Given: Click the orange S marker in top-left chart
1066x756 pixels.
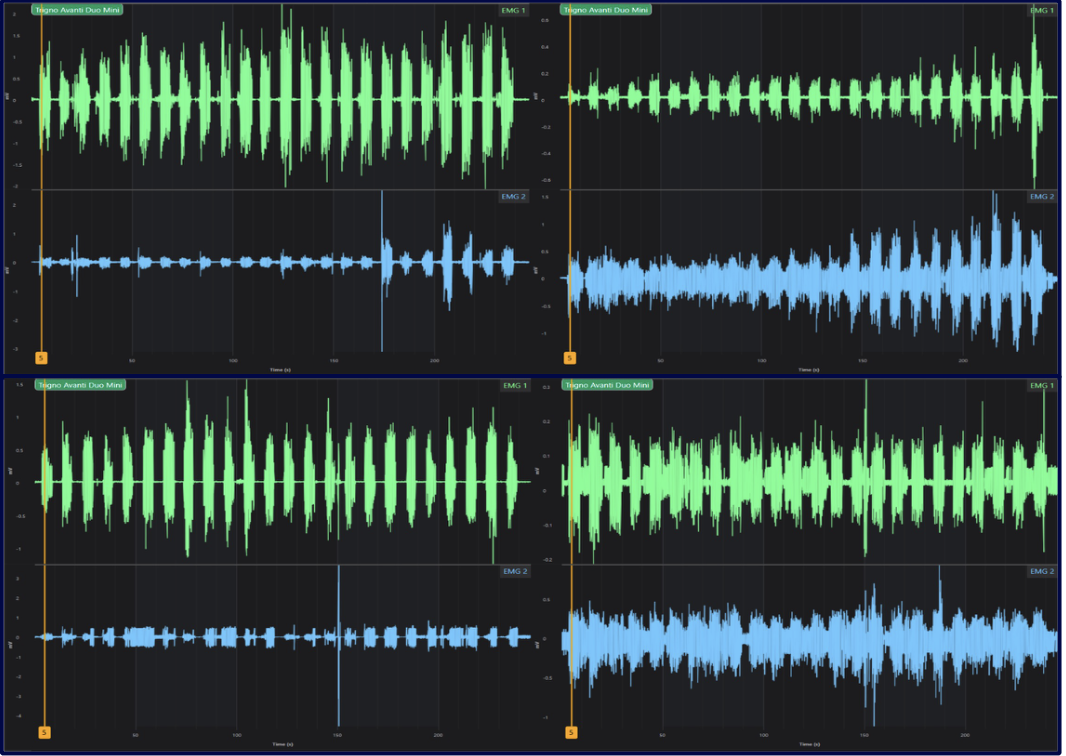Looking at the screenshot, I should point(42,358).
